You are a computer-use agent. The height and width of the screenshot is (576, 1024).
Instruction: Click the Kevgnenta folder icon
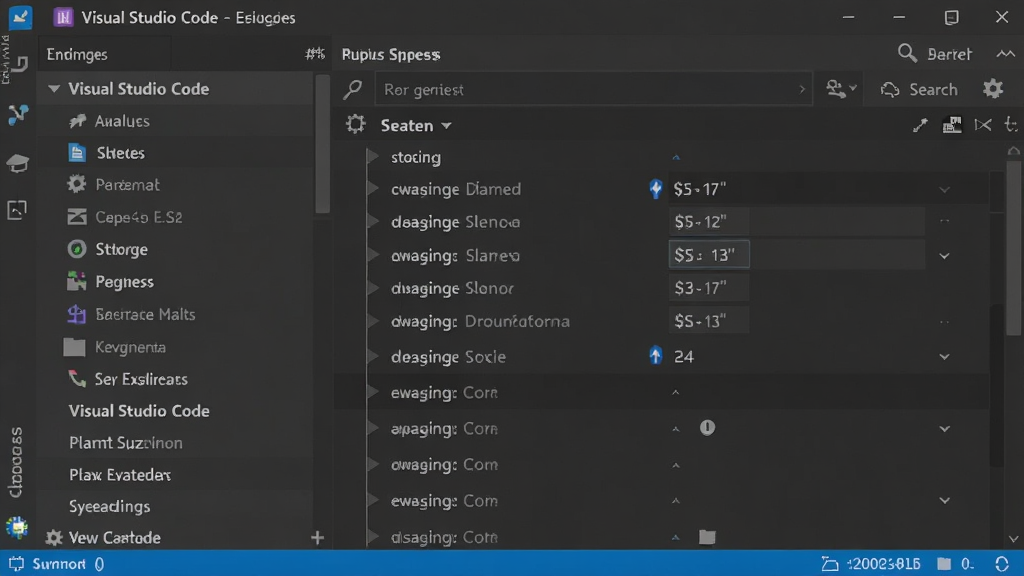pos(74,347)
